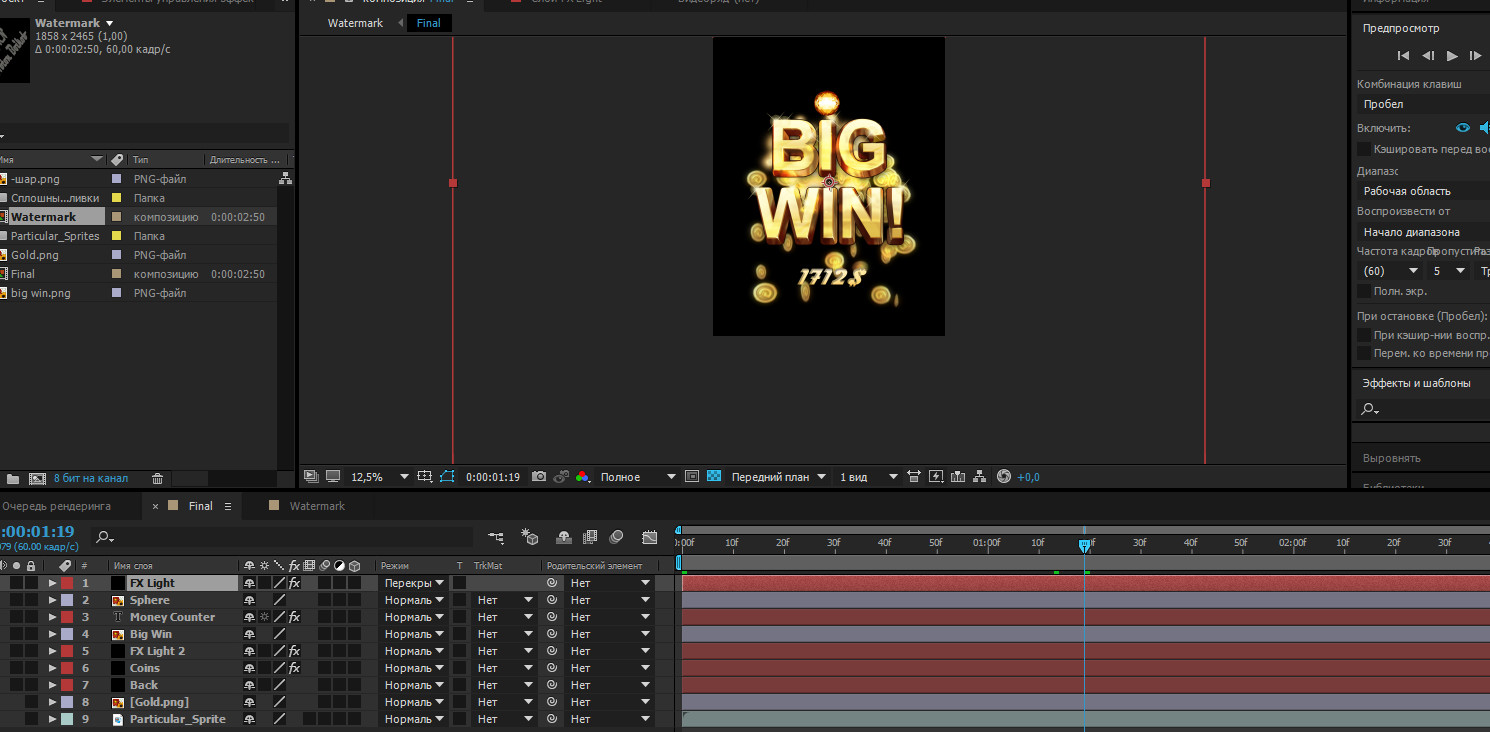Open the render queue tab
Screen dimensions: 1490x732
(x=57, y=506)
